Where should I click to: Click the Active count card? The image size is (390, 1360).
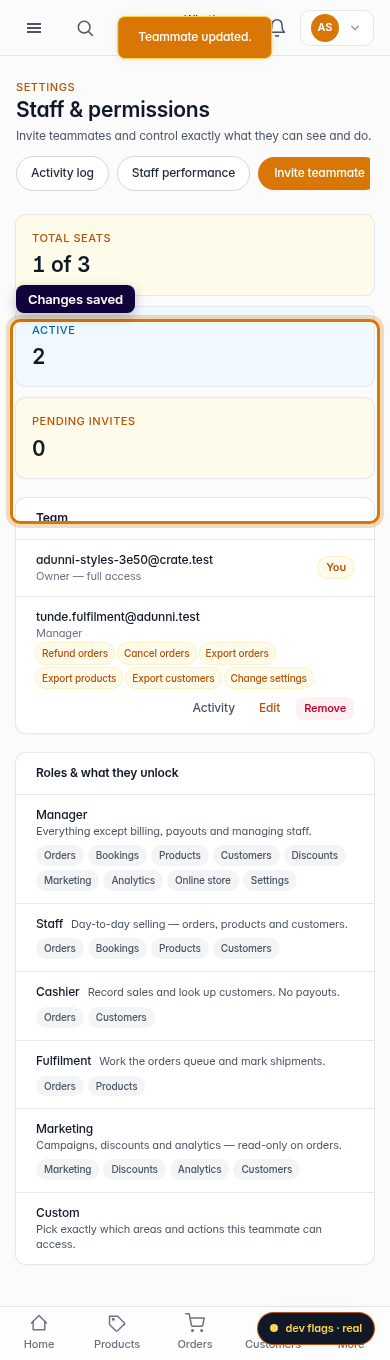[195, 347]
